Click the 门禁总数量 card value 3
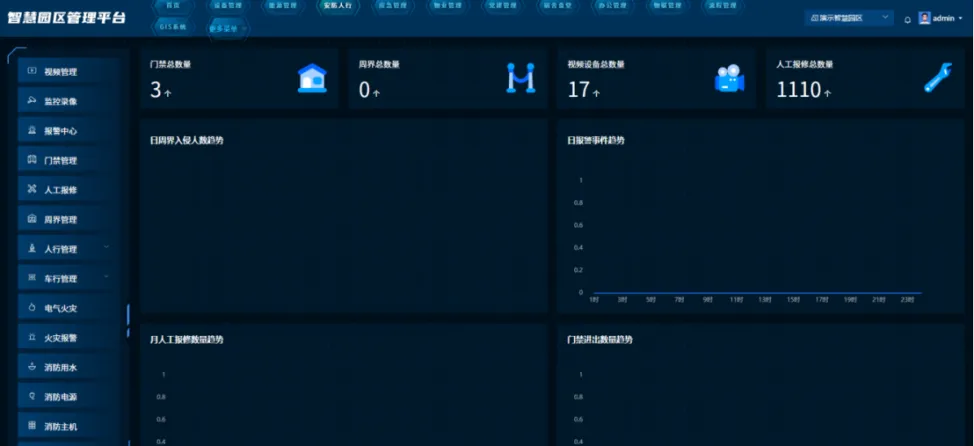The height and width of the screenshot is (446, 974). coord(155,90)
